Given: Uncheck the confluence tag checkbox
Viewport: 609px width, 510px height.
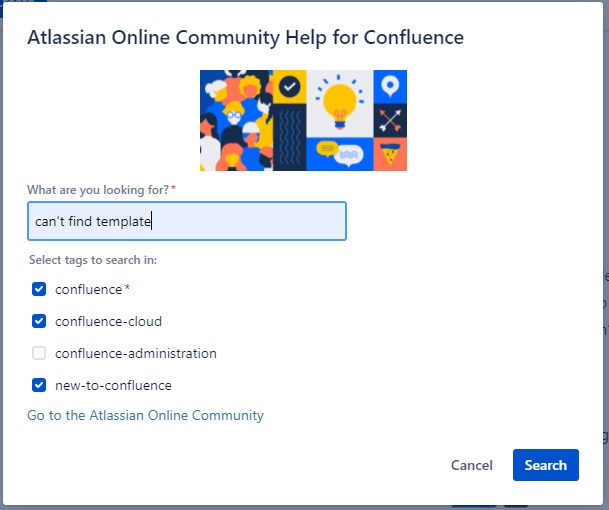Looking at the screenshot, I should point(39,289).
